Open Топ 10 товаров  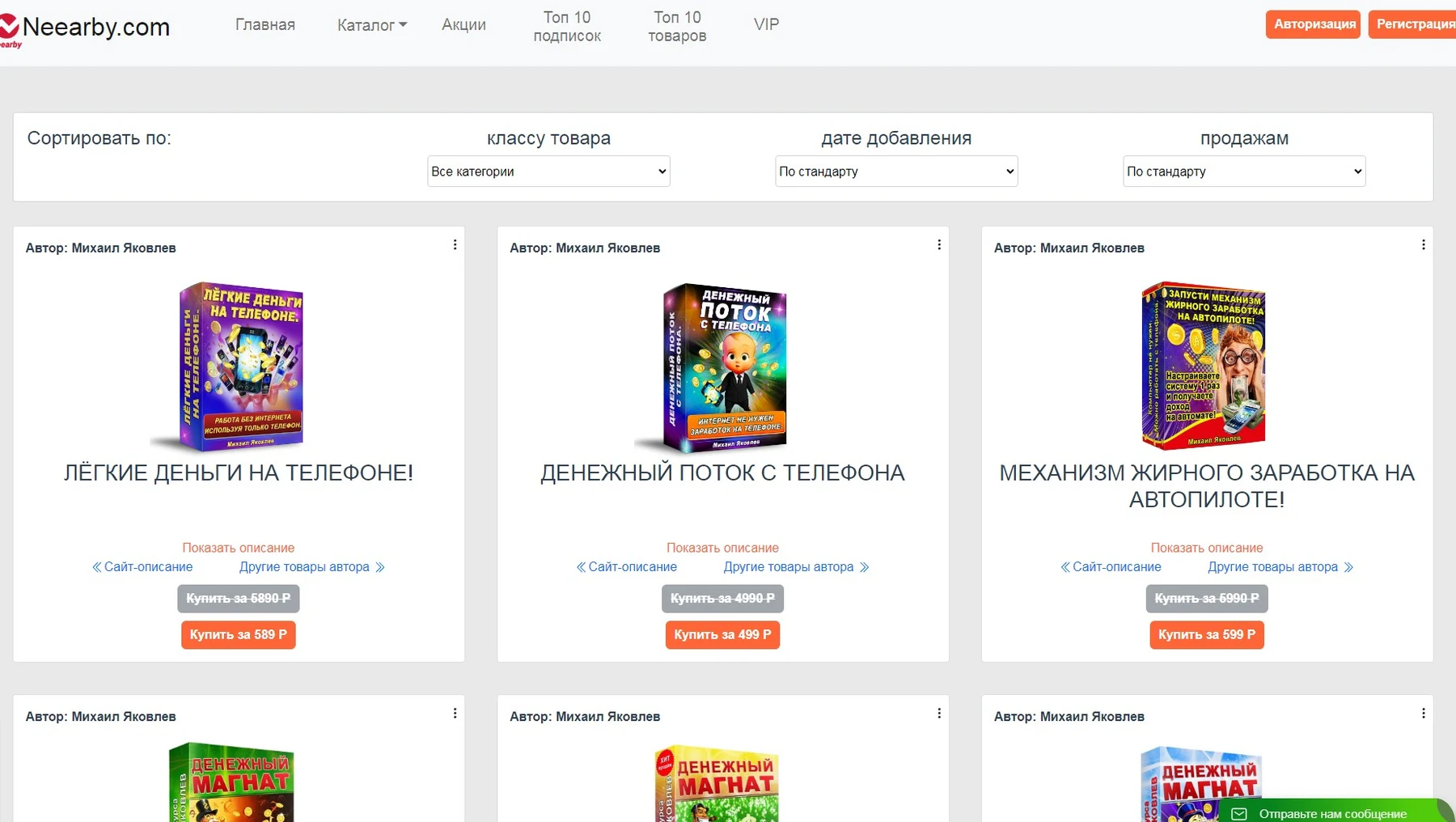[677, 27]
